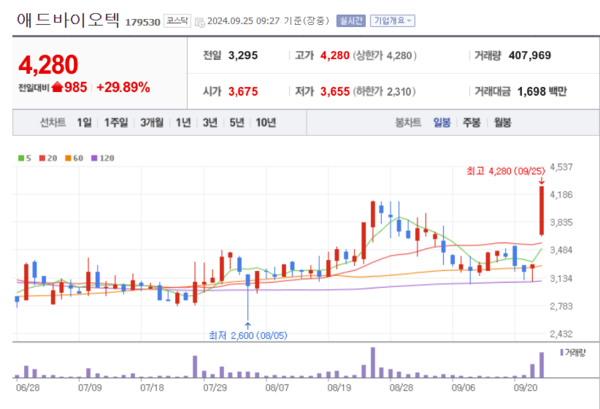This screenshot has height=409, width=600.
Task: Click the stock code 179530
Action: tap(143, 22)
